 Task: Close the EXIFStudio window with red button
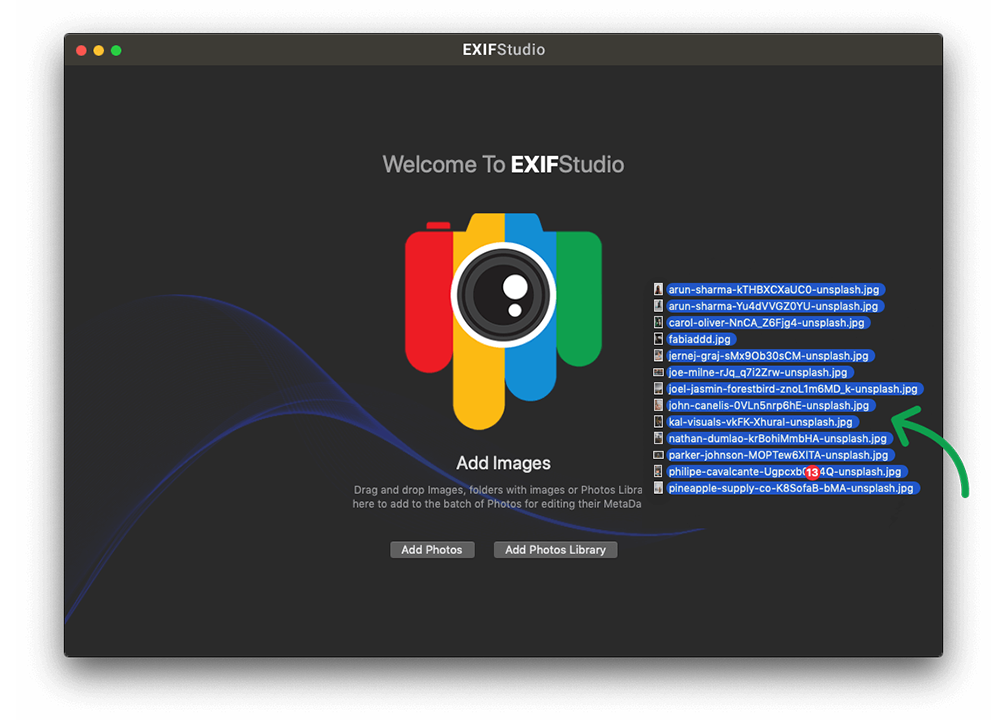tap(81, 50)
